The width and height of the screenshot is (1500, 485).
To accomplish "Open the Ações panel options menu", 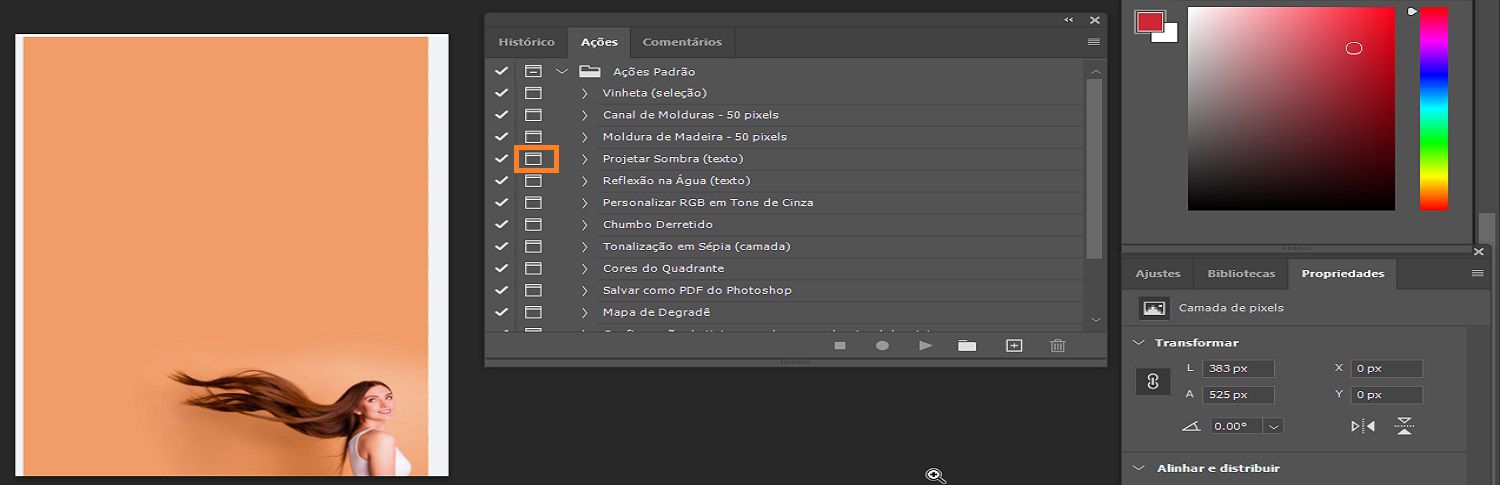I will point(1094,42).
